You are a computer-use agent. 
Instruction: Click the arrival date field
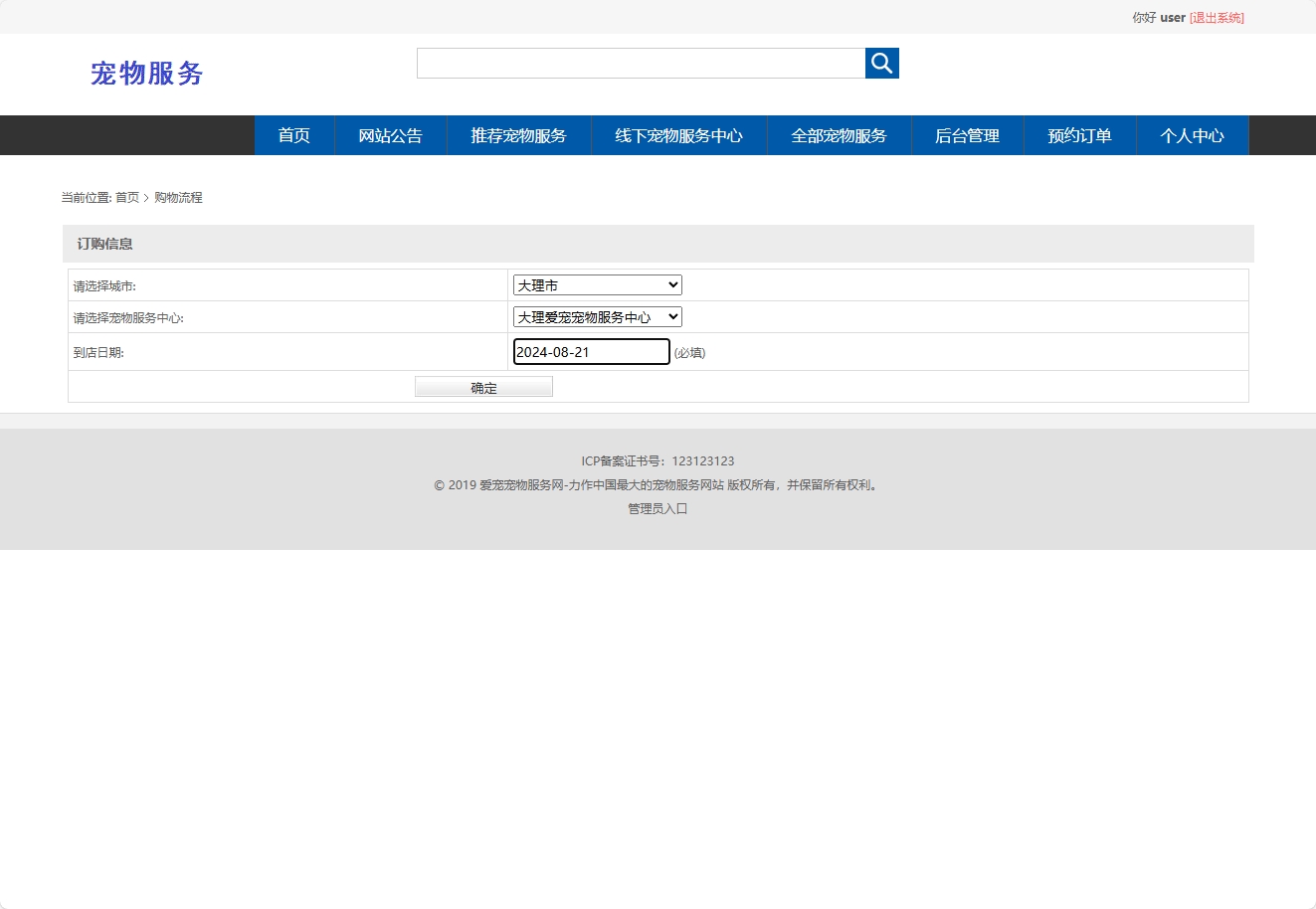coord(591,351)
